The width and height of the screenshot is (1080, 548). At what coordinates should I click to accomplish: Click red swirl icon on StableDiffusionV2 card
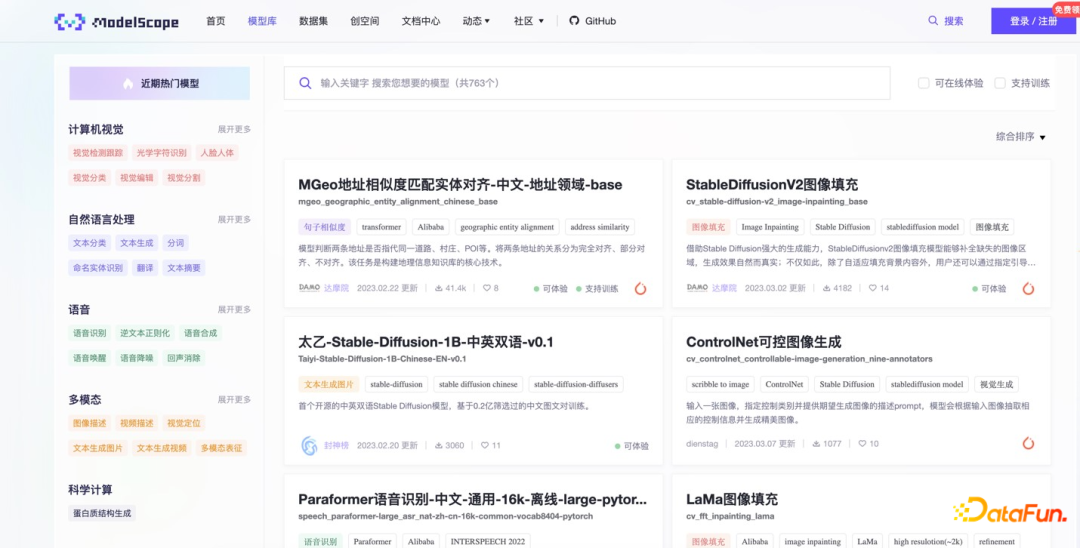pyautogui.click(x=1028, y=288)
